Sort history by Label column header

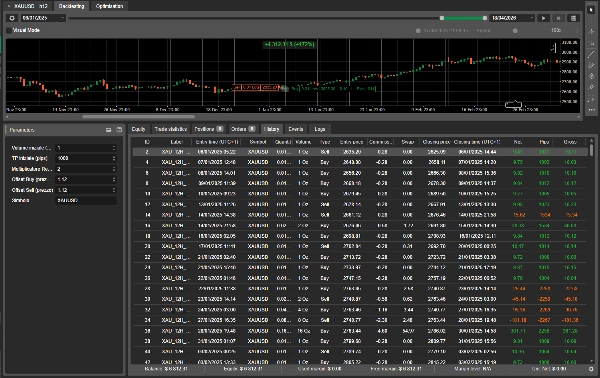(x=176, y=142)
